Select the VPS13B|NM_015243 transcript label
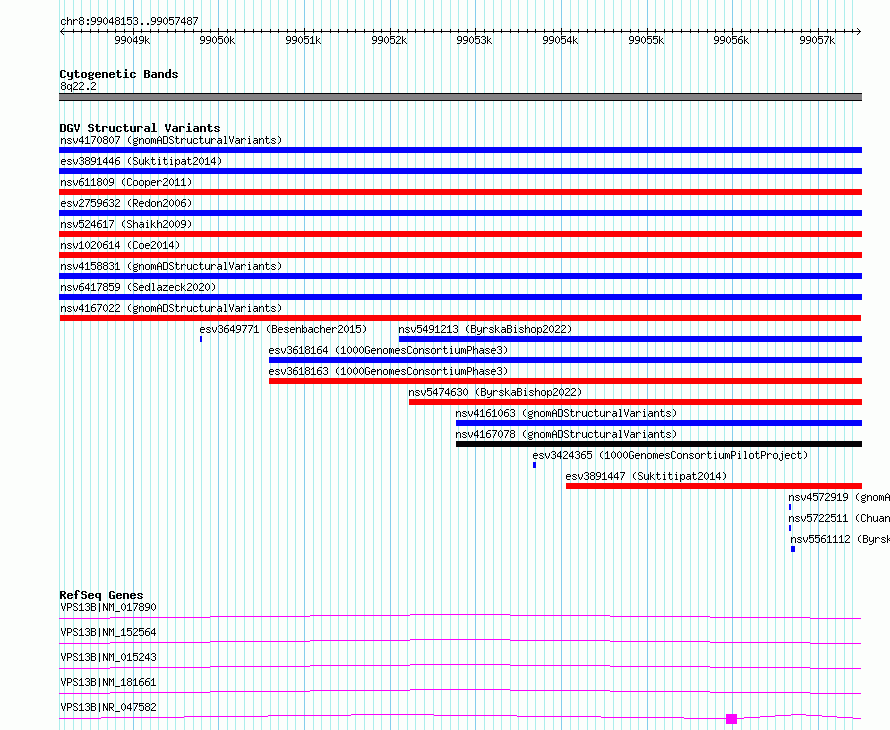The image size is (890, 730). (108, 657)
